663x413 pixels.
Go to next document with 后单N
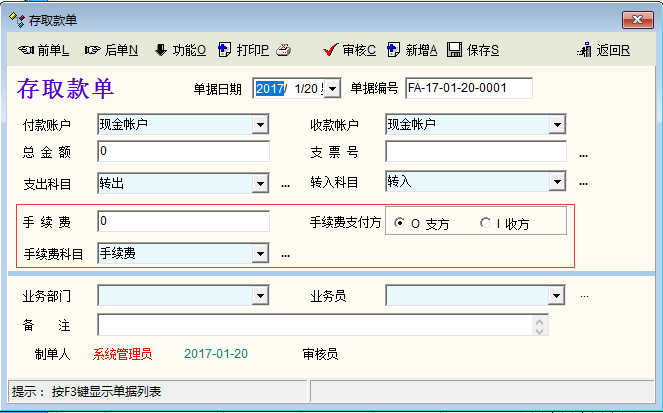click(112, 50)
